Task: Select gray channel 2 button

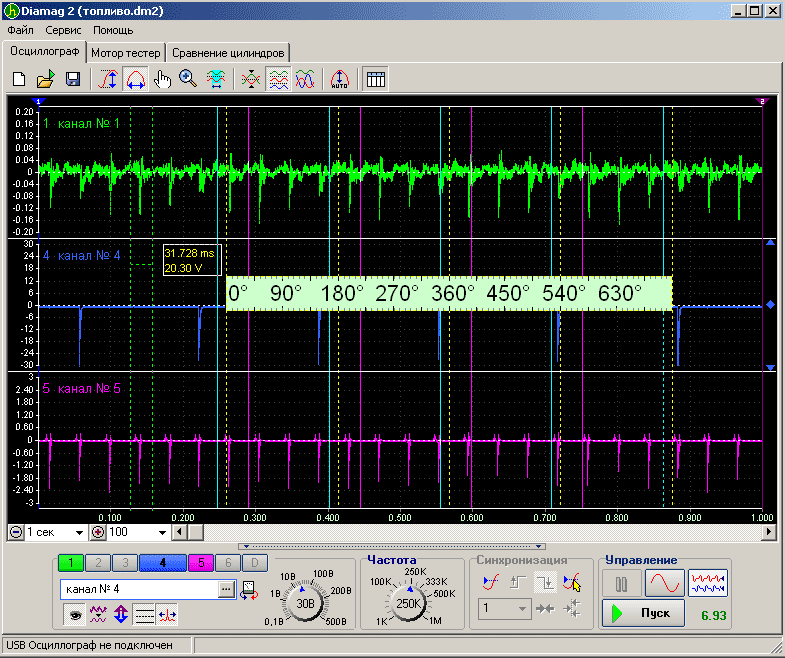Action: coord(98,563)
